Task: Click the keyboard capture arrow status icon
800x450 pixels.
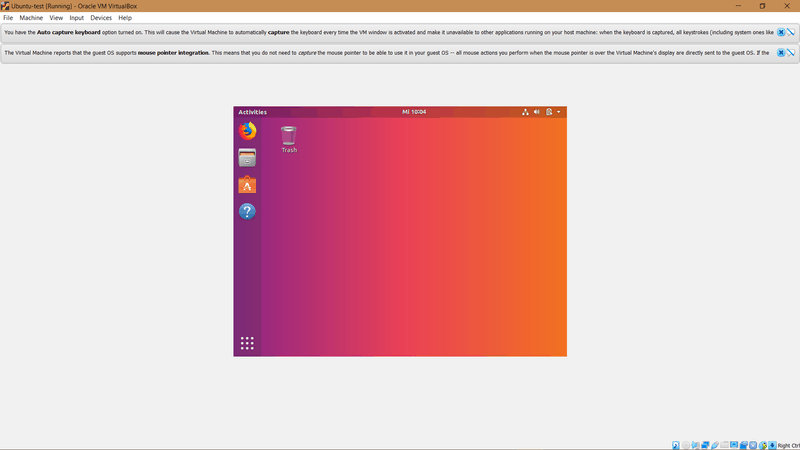Action: coord(772,445)
